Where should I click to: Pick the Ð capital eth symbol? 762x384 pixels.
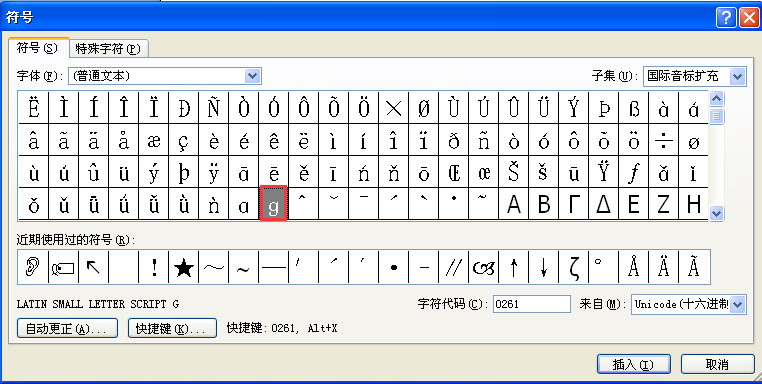(x=183, y=108)
